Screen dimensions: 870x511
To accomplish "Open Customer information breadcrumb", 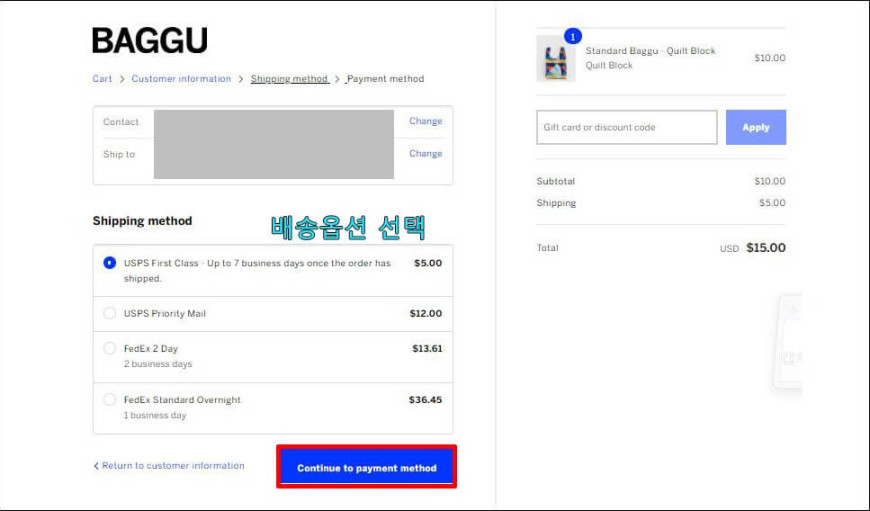I will pyautogui.click(x=181, y=79).
